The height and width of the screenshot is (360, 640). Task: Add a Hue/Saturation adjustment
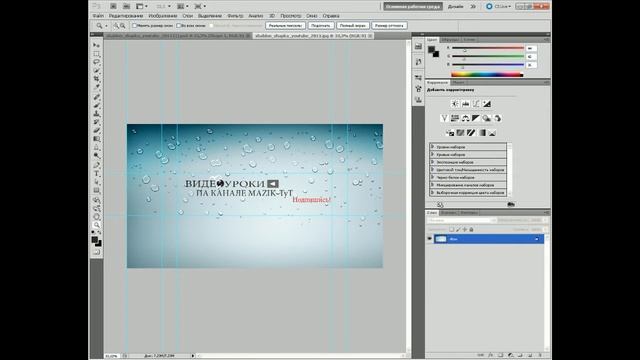pyautogui.click(x=455, y=118)
